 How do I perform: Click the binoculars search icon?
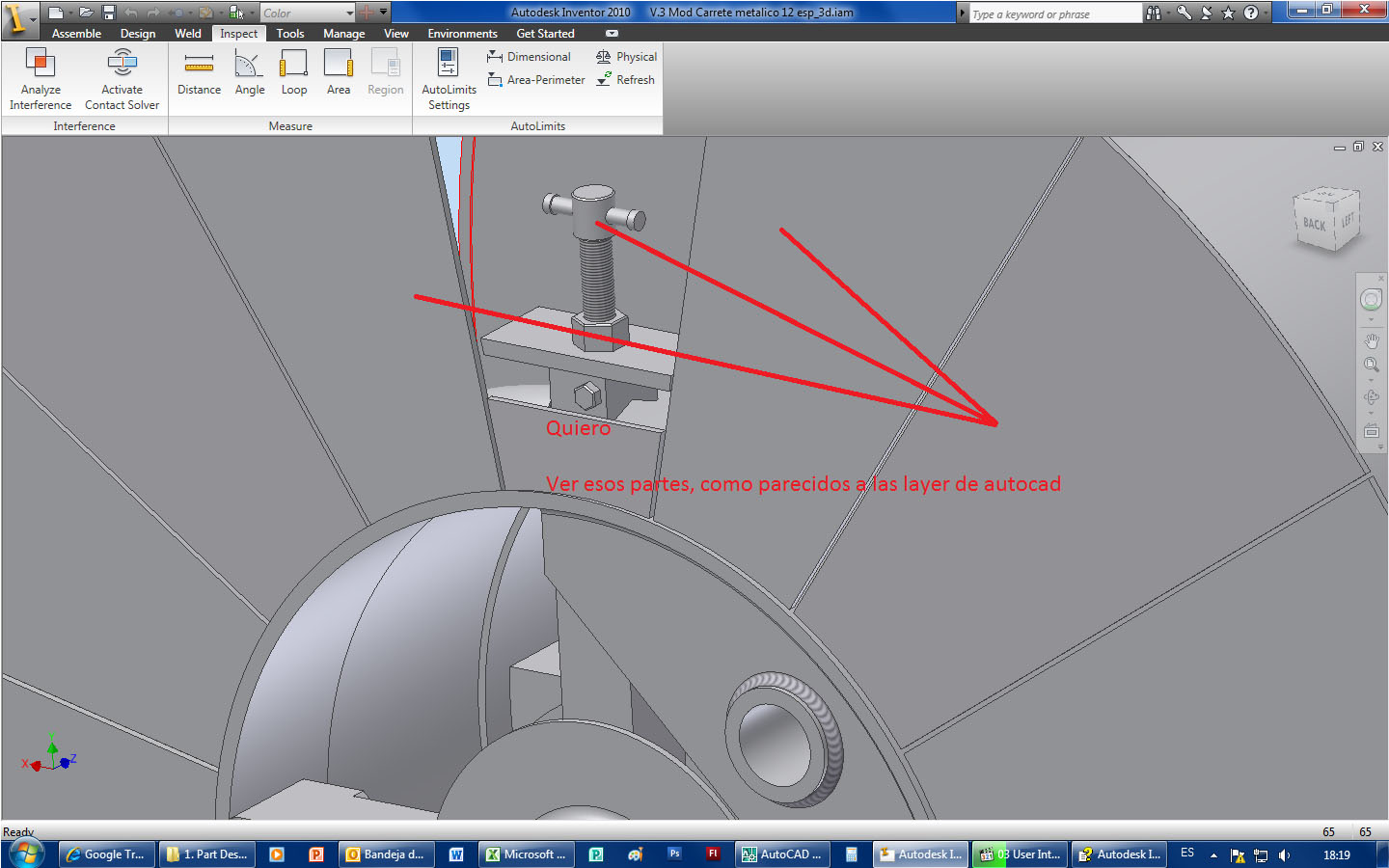pos(1153,13)
